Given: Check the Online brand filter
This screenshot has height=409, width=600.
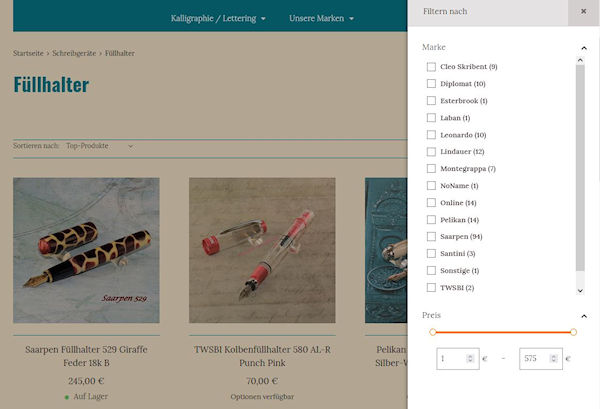Looking at the screenshot, I should pyautogui.click(x=431, y=202).
